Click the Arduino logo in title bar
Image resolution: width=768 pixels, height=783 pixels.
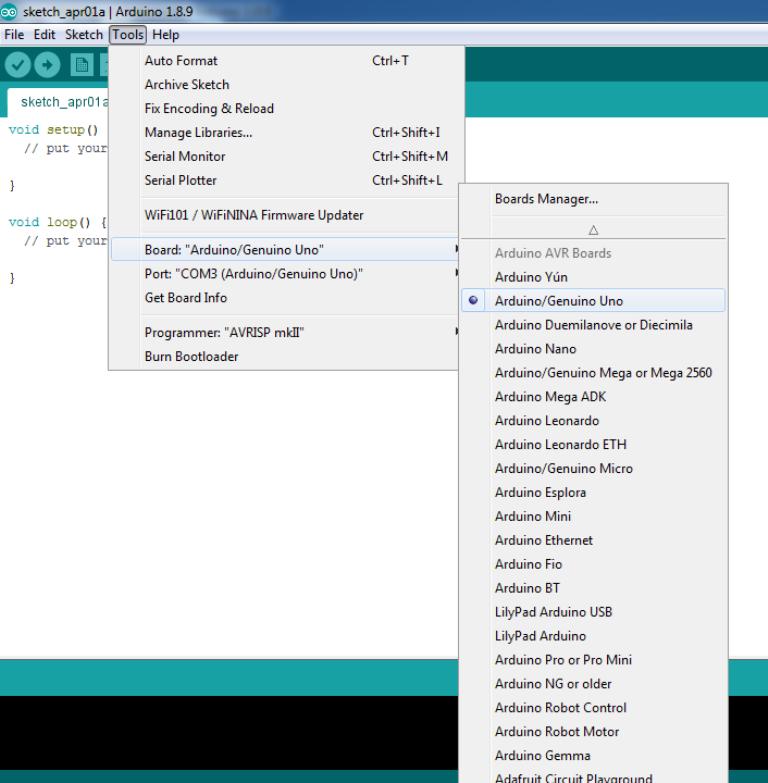pyautogui.click(x=8, y=11)
